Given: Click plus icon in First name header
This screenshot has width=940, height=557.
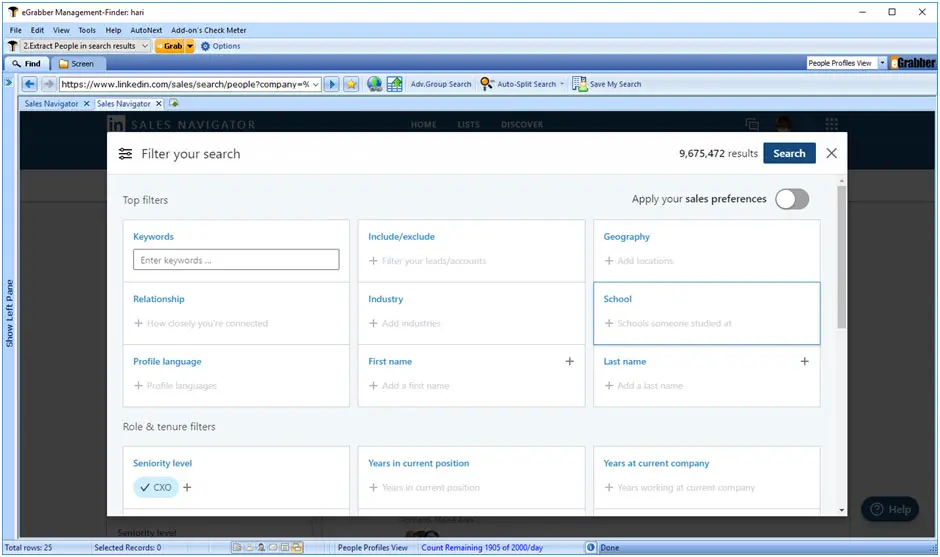Looking at the screenshot, I should (x=570, y=361).
